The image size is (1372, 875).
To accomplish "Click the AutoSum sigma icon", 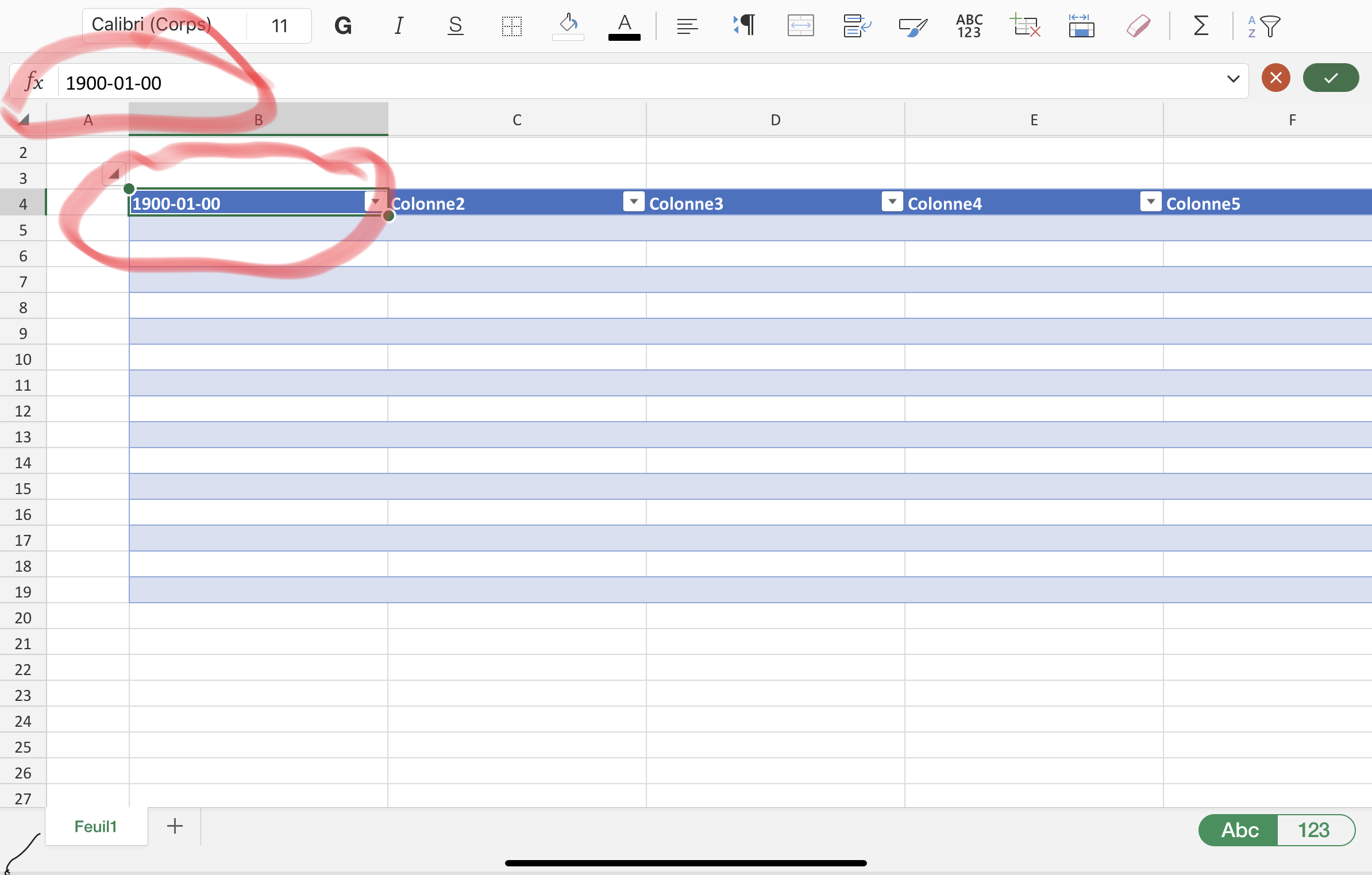I will [1201, 26].
